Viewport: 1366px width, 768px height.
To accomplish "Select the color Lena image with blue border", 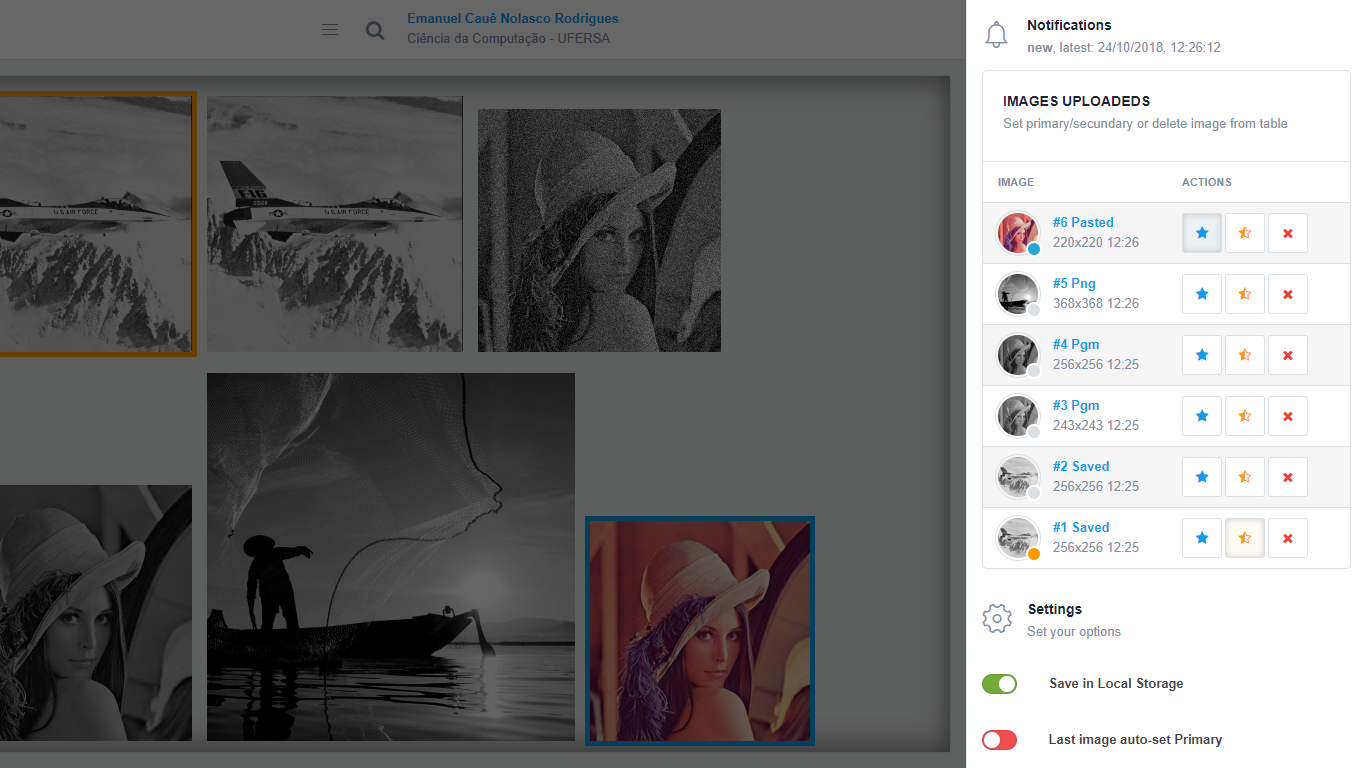I will 700,631.
